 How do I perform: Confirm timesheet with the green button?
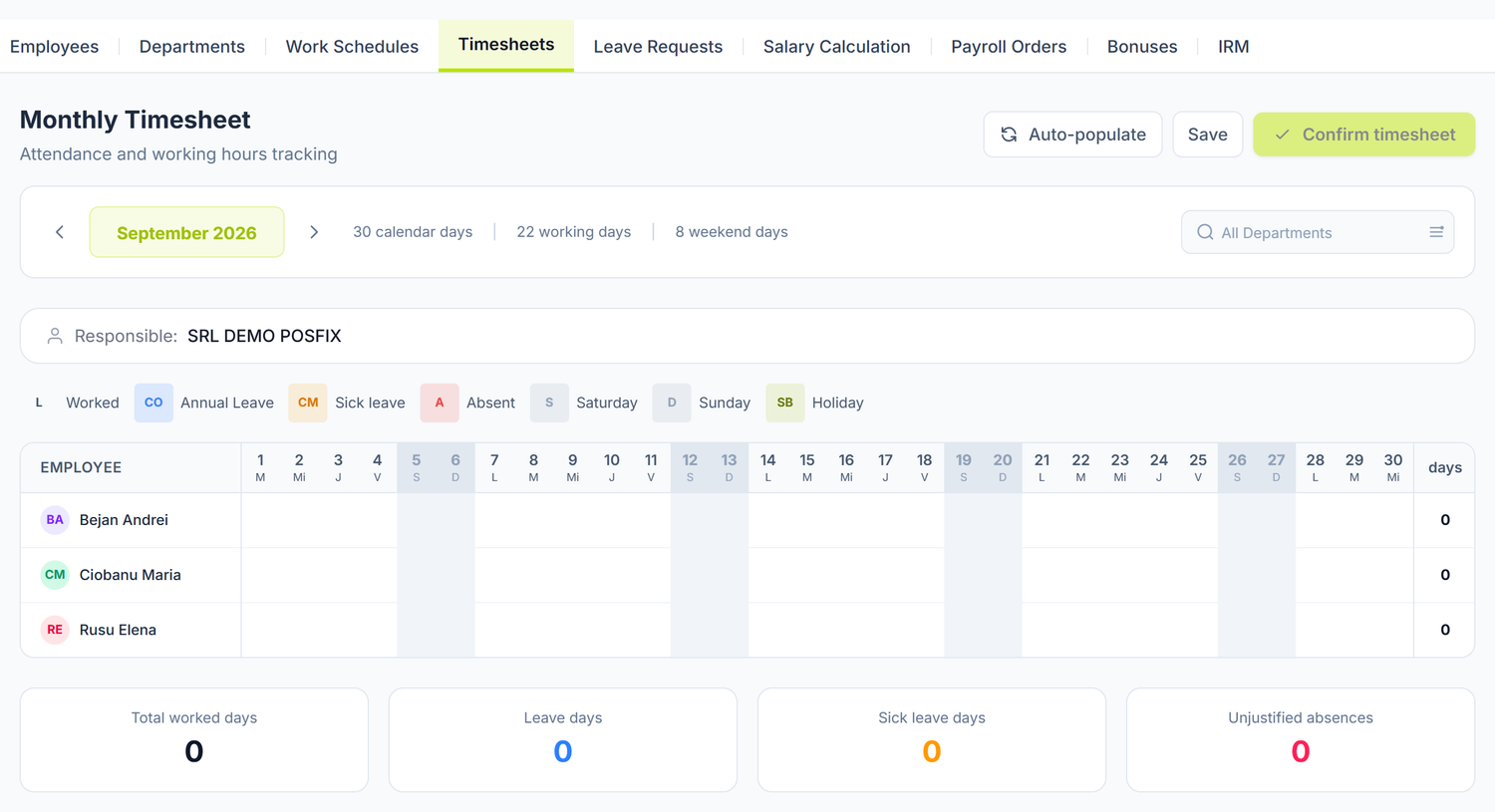click(1364, 135)
